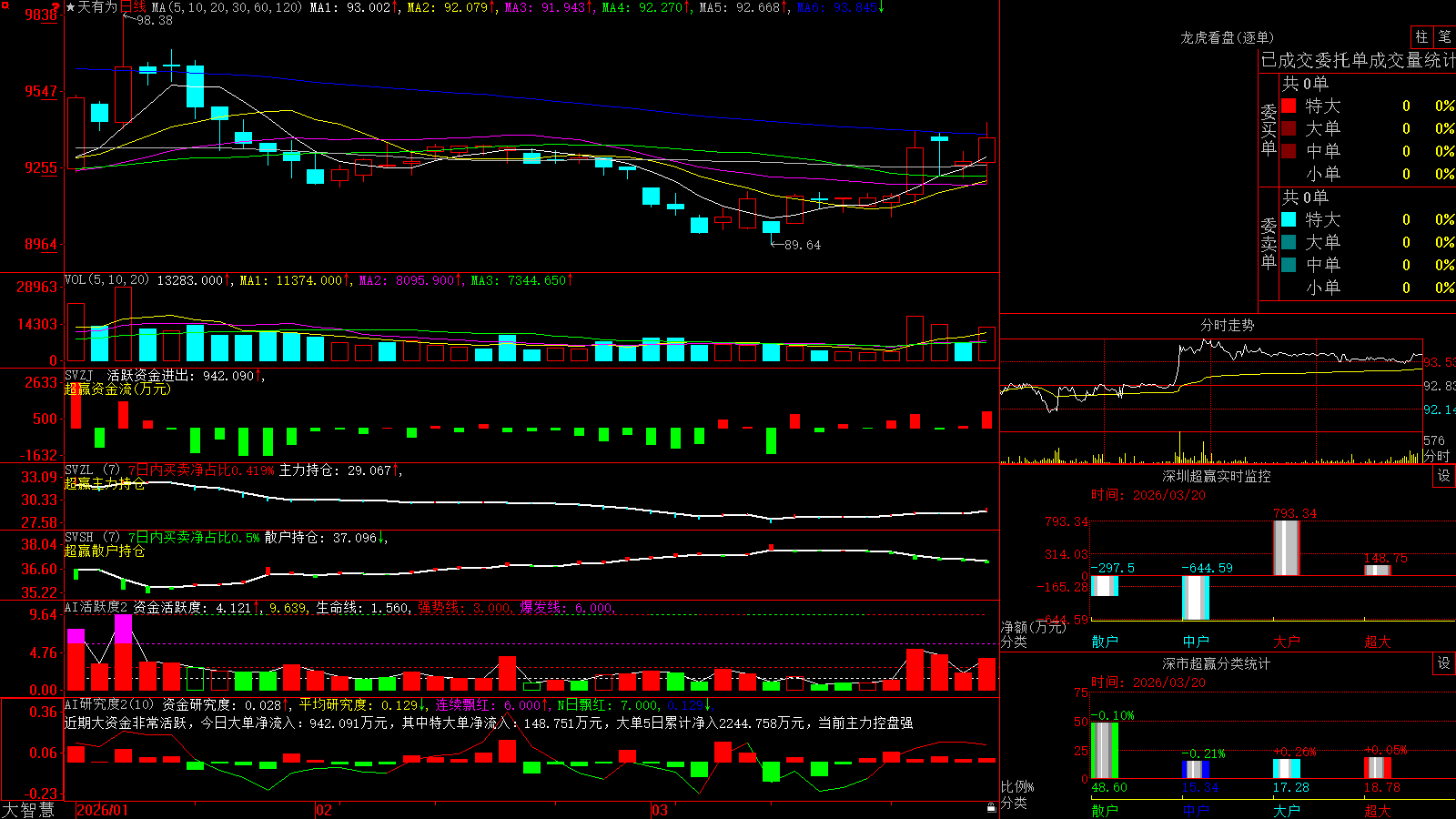Click teal 大单 swatch under 委卖单

[1289, 242]
